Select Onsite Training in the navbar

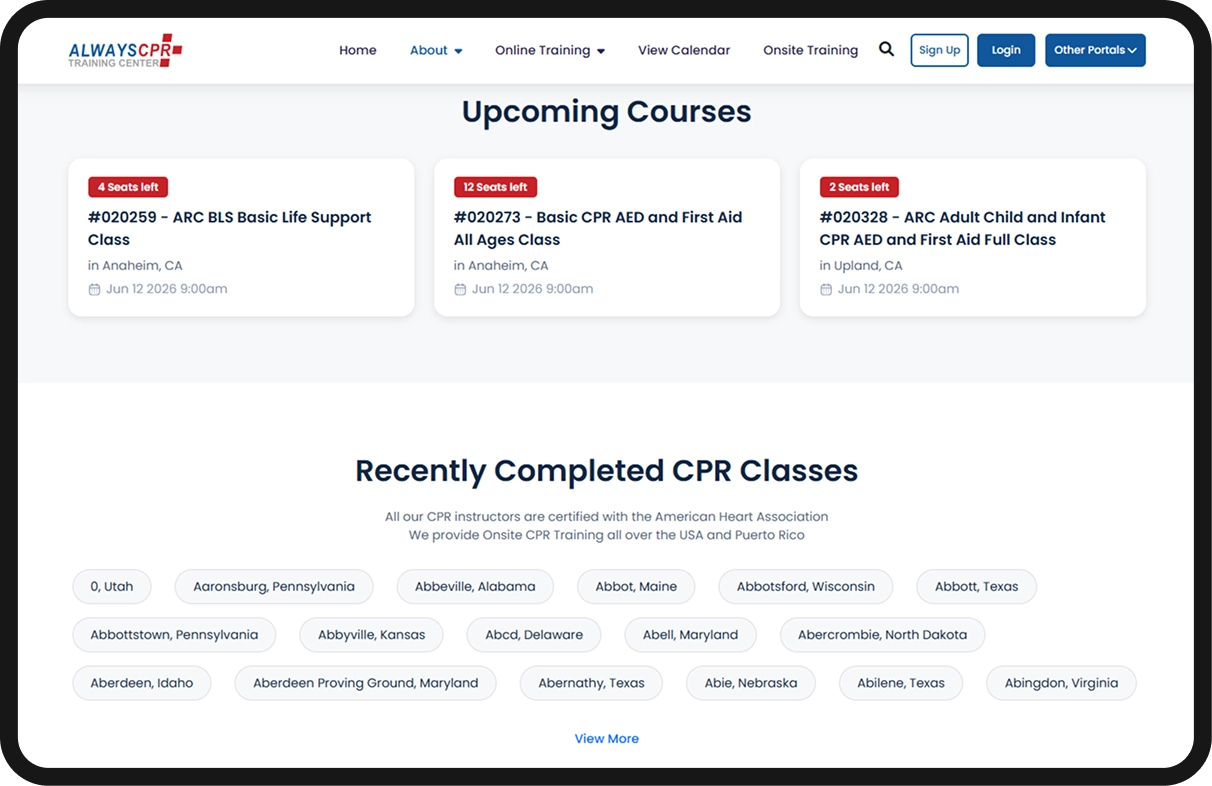coord(810,50)
